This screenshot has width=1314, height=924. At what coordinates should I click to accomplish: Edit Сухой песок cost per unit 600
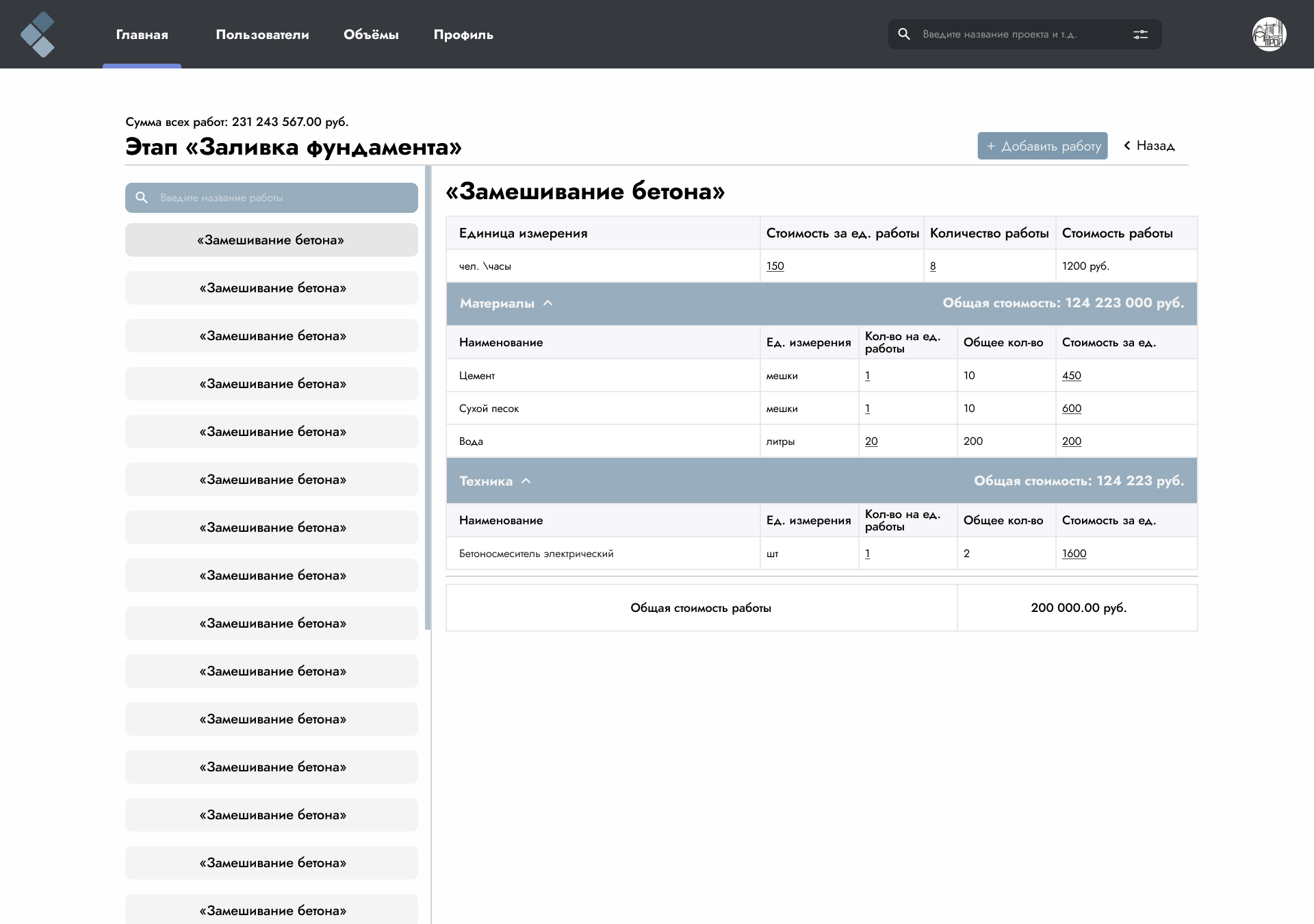(1072, 409)
